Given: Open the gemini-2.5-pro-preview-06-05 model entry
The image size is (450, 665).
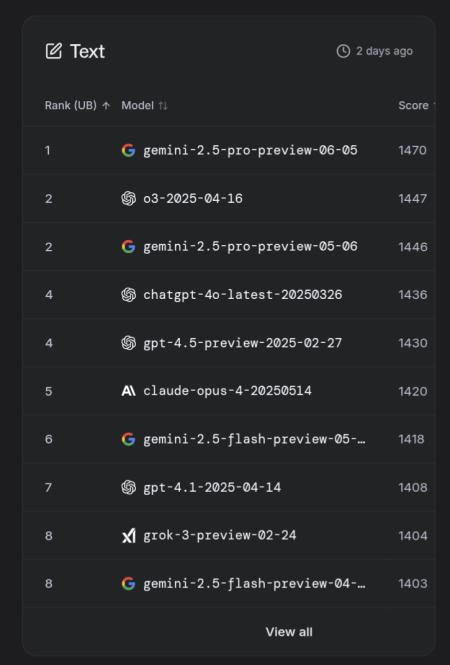Looking at the screenshot, I should (x=250, y=150).
